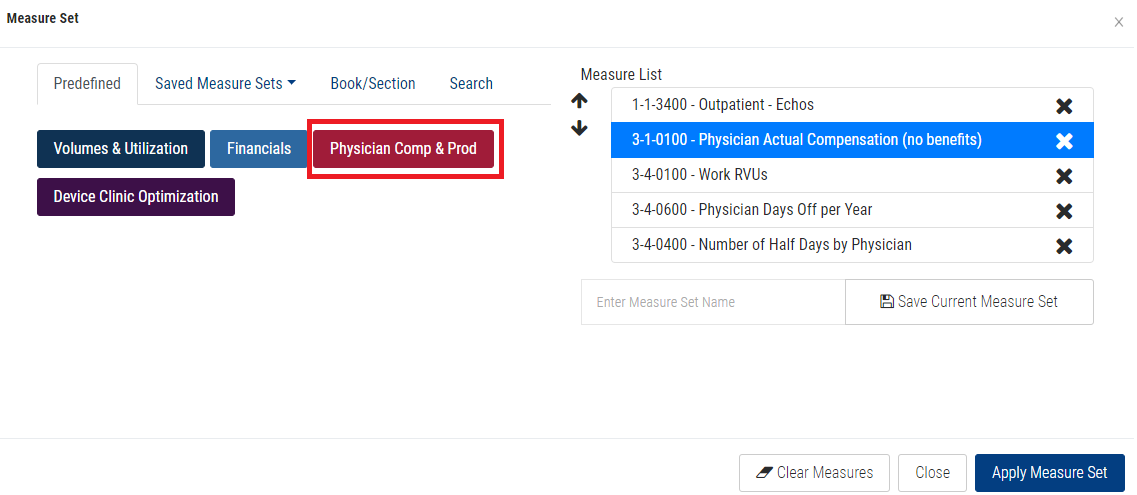Go to the Search tab

point(471,84)
